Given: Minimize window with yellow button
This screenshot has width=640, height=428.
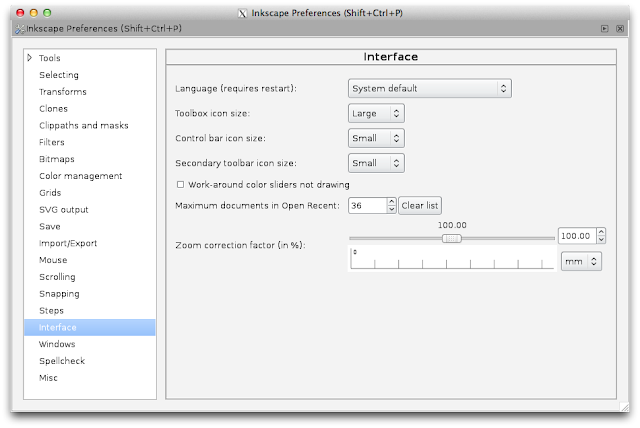Looking at the screenshot, I should 33,13.
